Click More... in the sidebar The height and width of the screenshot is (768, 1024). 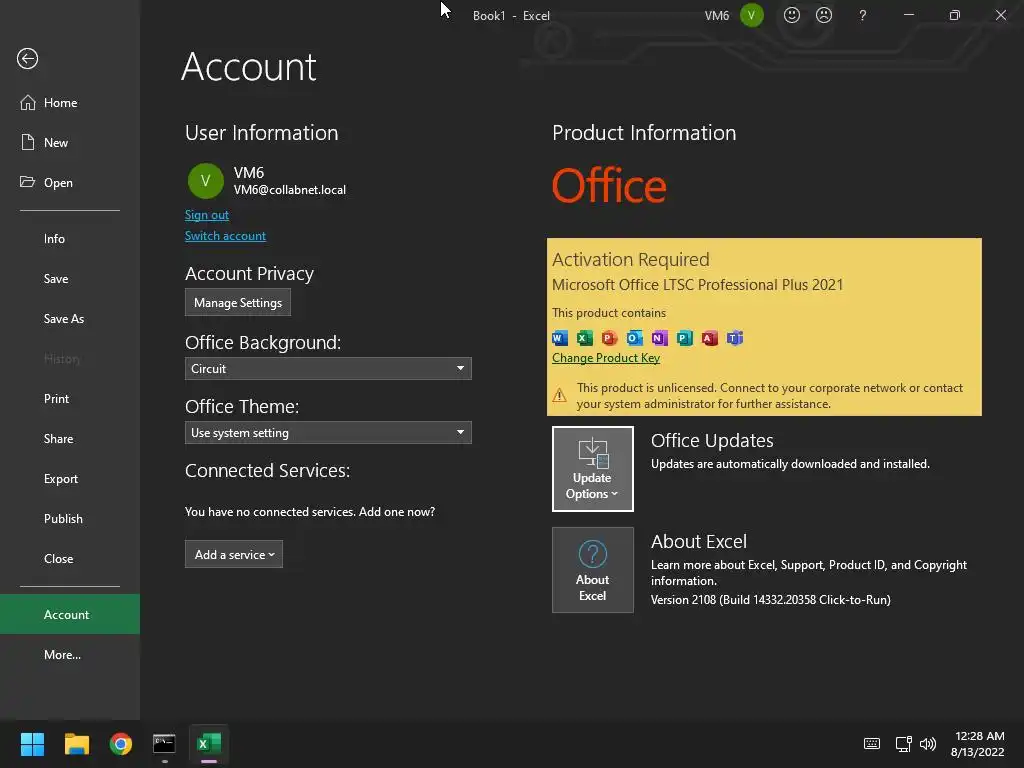point(70,654)
